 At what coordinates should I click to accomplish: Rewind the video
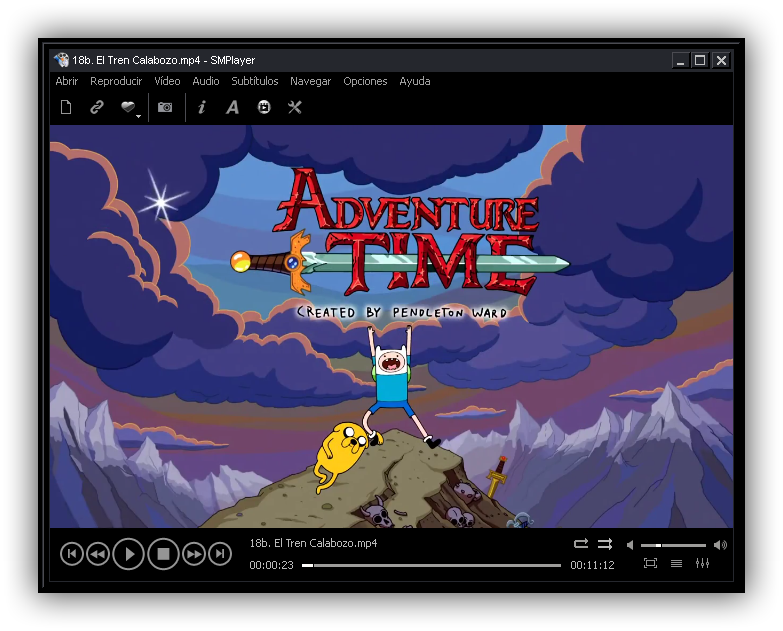[98, 554]
